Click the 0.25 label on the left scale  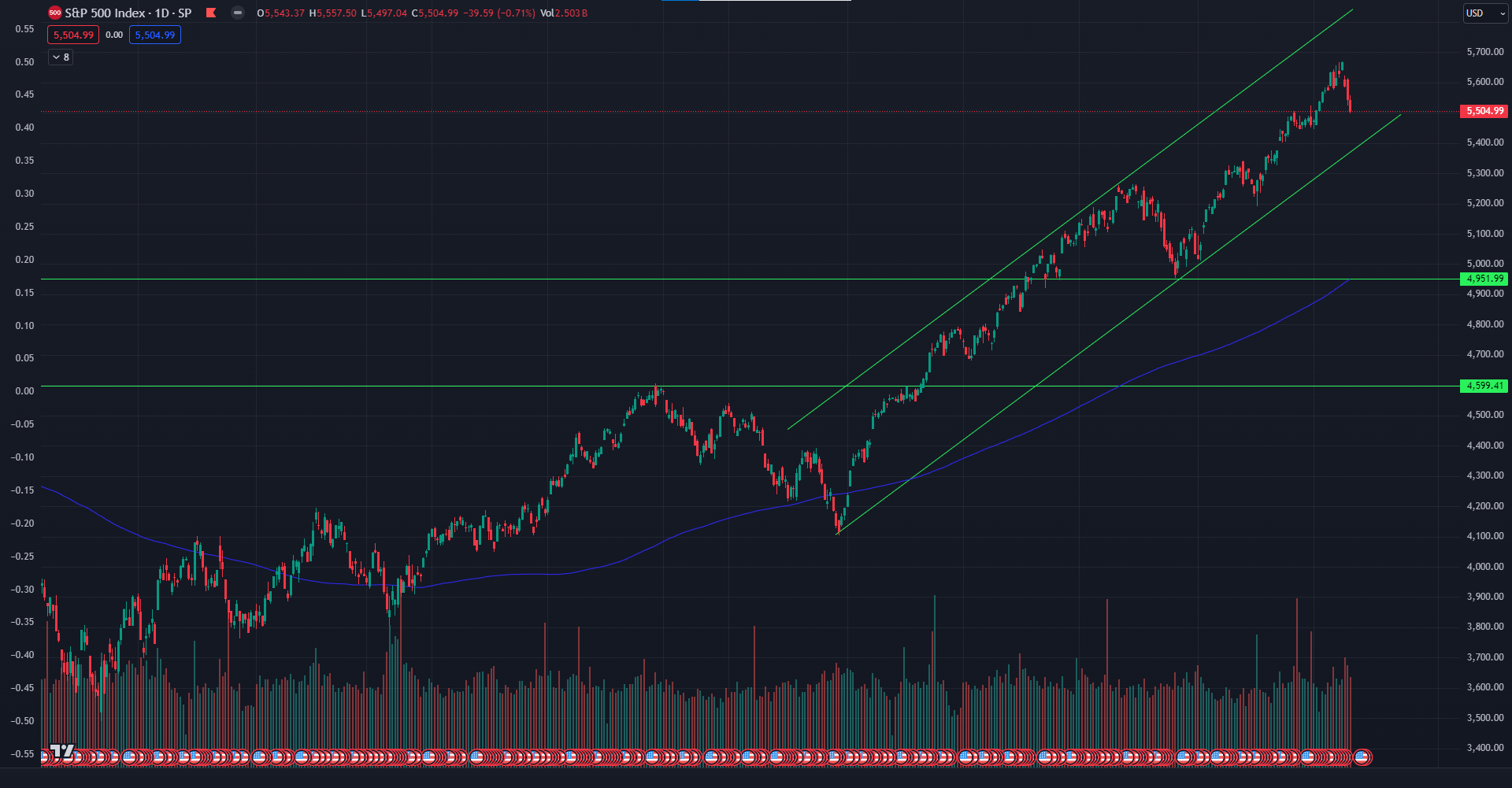(25, 227)
